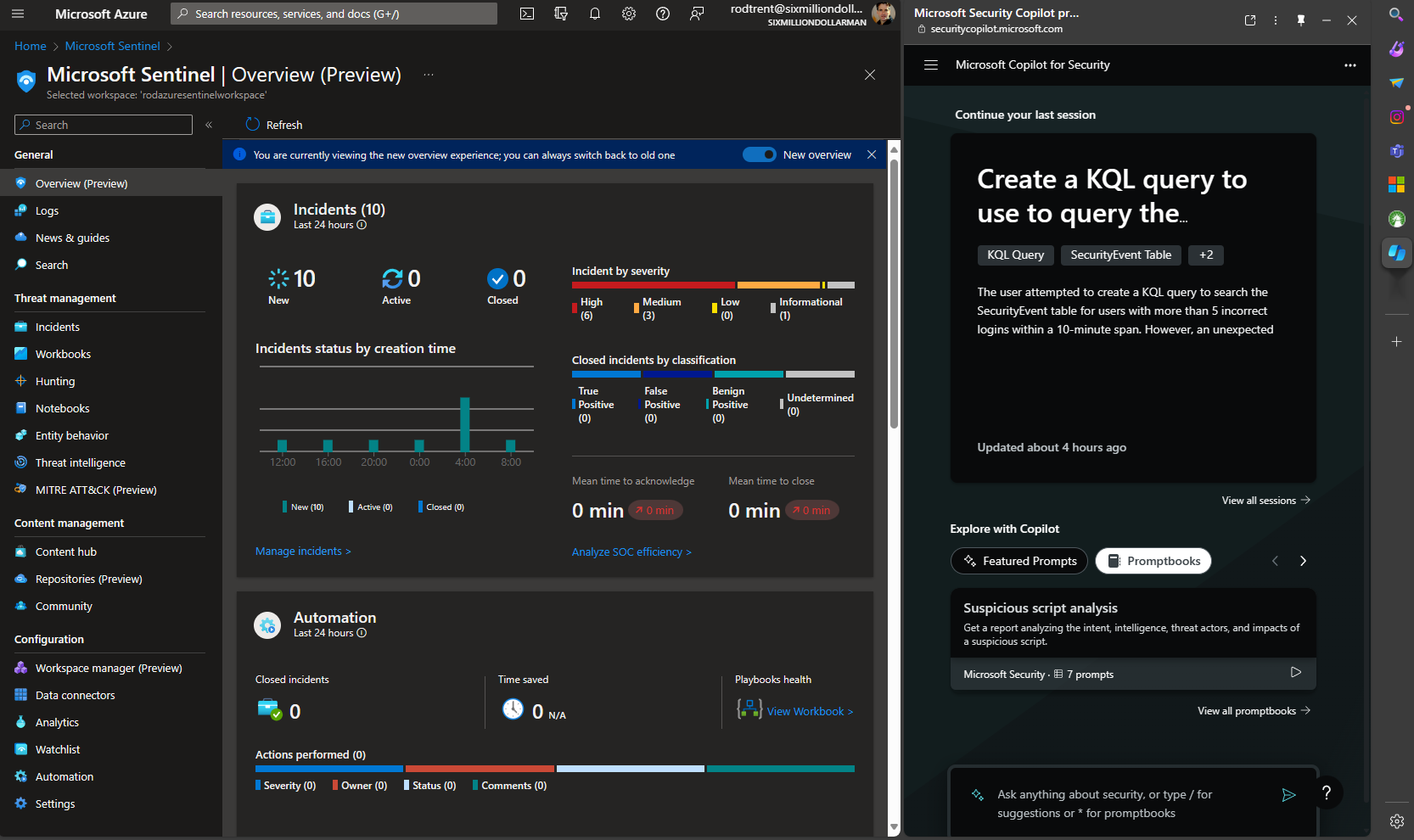
Task: Click the Refresh icon in Sentinel toolbar
Action: point(252,124)
